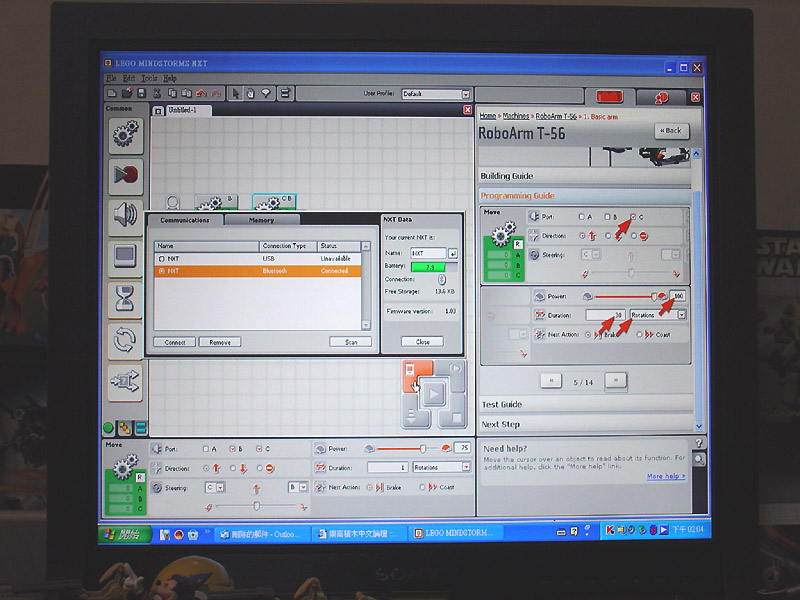The width and height of the screenshot is (800, 600).
Task: Select Coast radio button for Next Action
Action: [x=422, y=487]
